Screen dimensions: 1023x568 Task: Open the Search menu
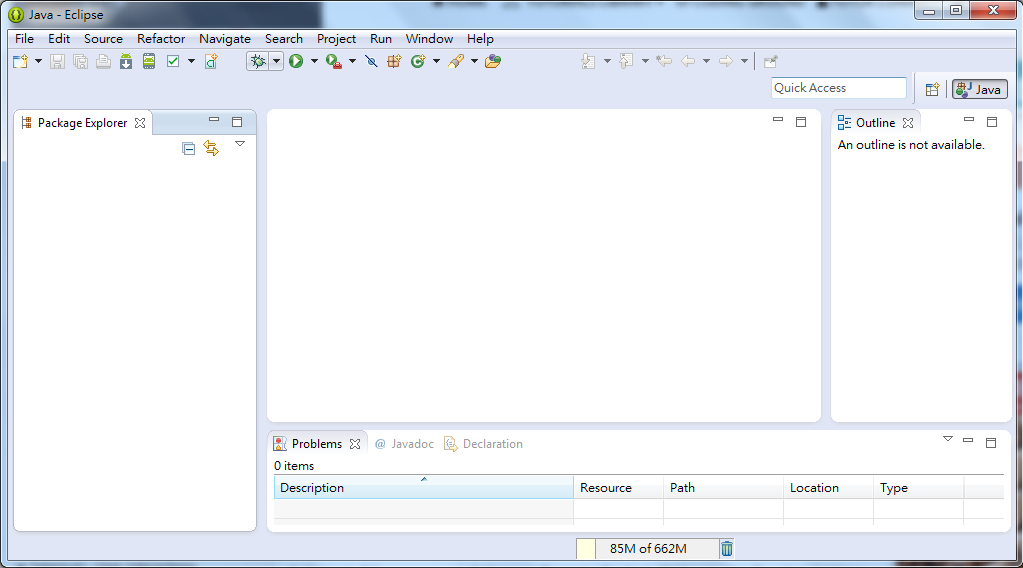point(284,38)
